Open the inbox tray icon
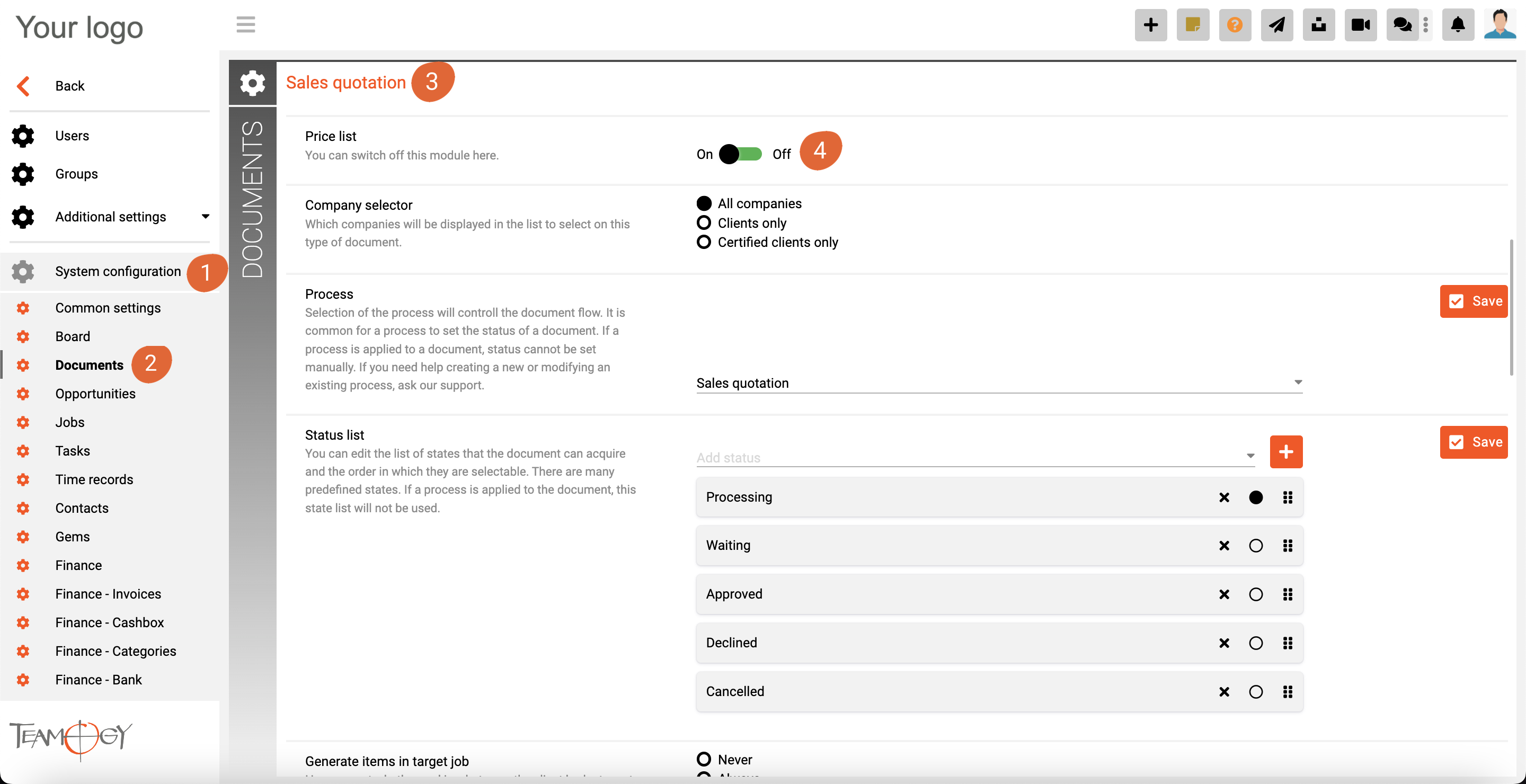The height and width of the screenshot is (784, 1526). (1319, 25)
